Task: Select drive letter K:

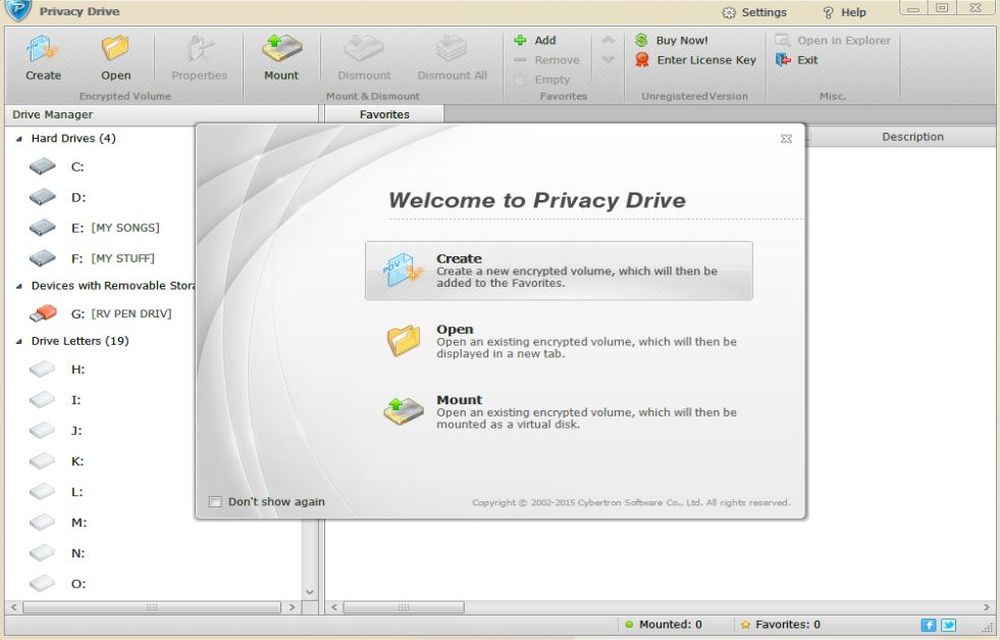Action: click(57, 461)
